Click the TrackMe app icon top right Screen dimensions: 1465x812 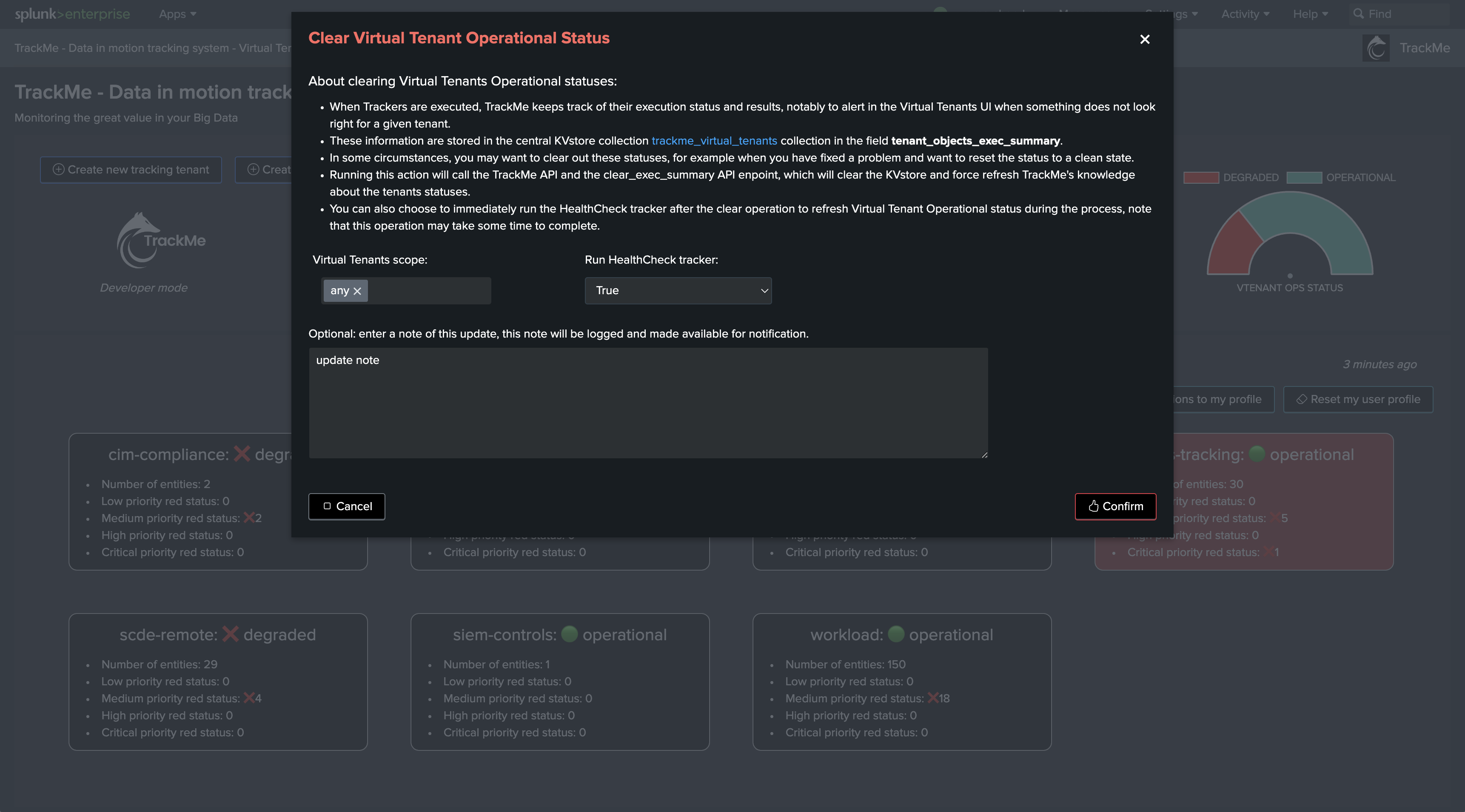click(1376, 48)
